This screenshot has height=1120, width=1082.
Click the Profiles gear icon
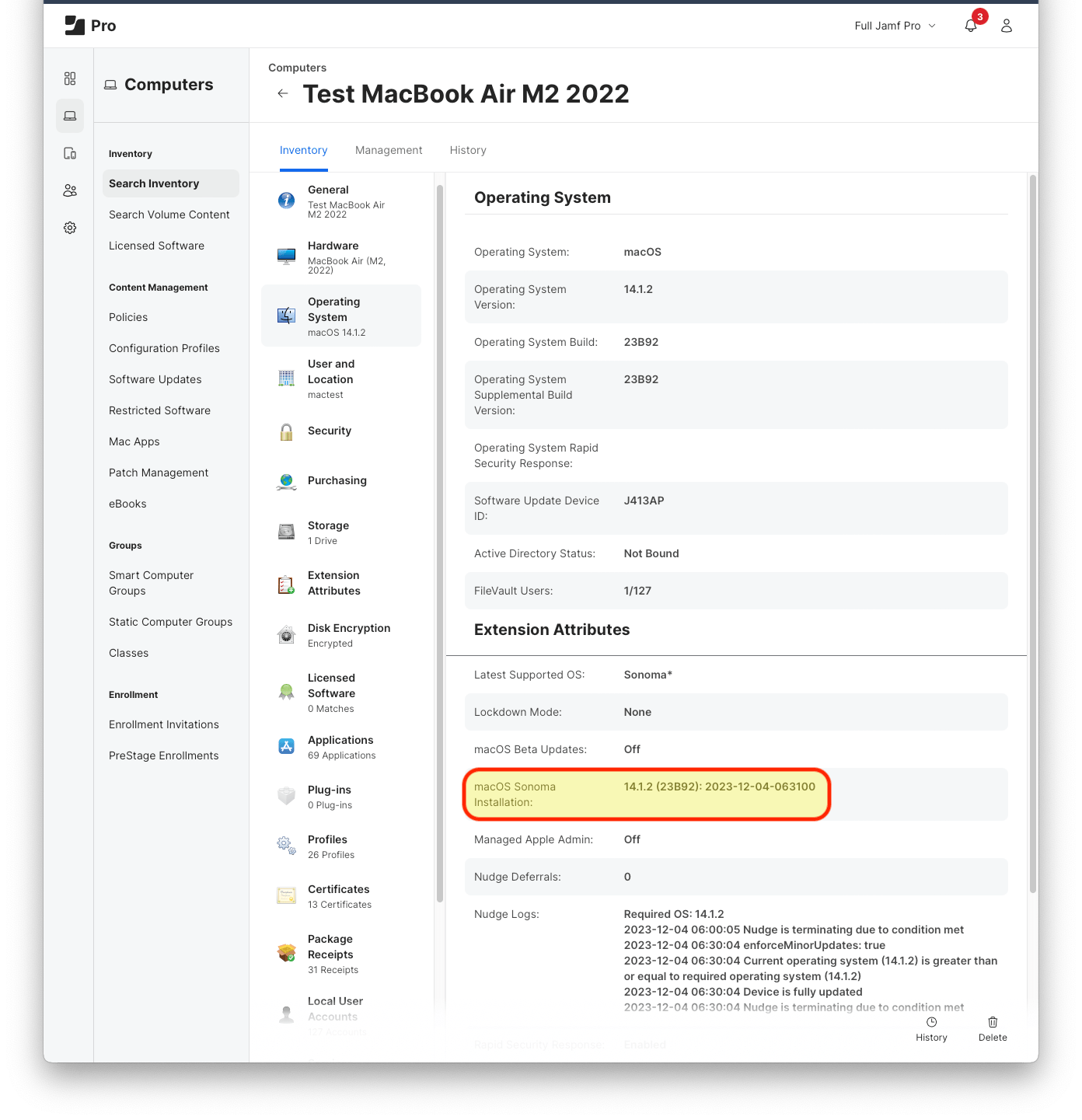[286, 846]
